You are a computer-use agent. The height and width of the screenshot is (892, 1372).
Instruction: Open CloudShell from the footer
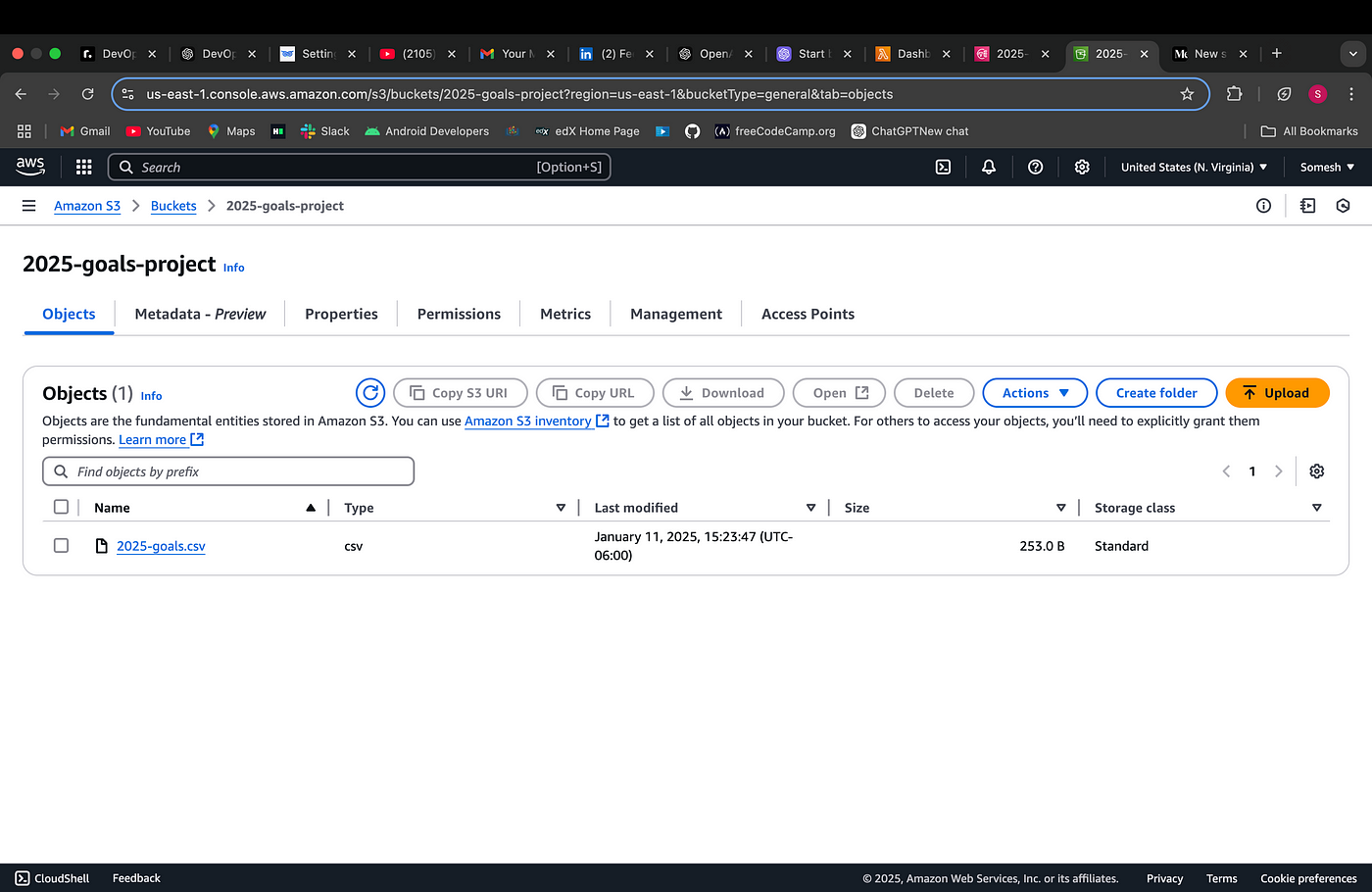coord(52,878)
